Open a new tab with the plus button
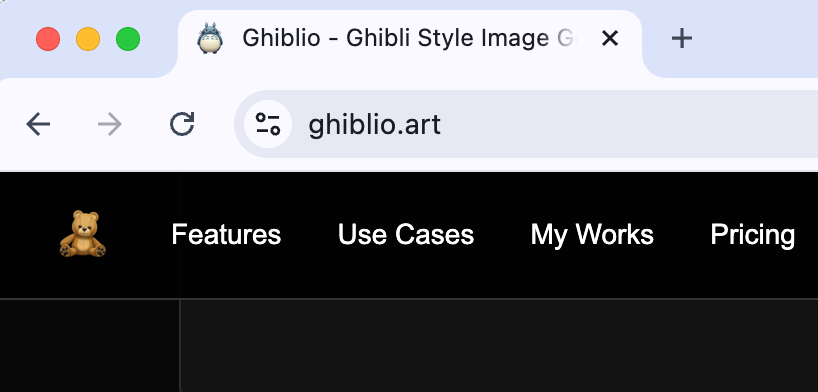This screenshot has width=818, height=392. point(681,39)
